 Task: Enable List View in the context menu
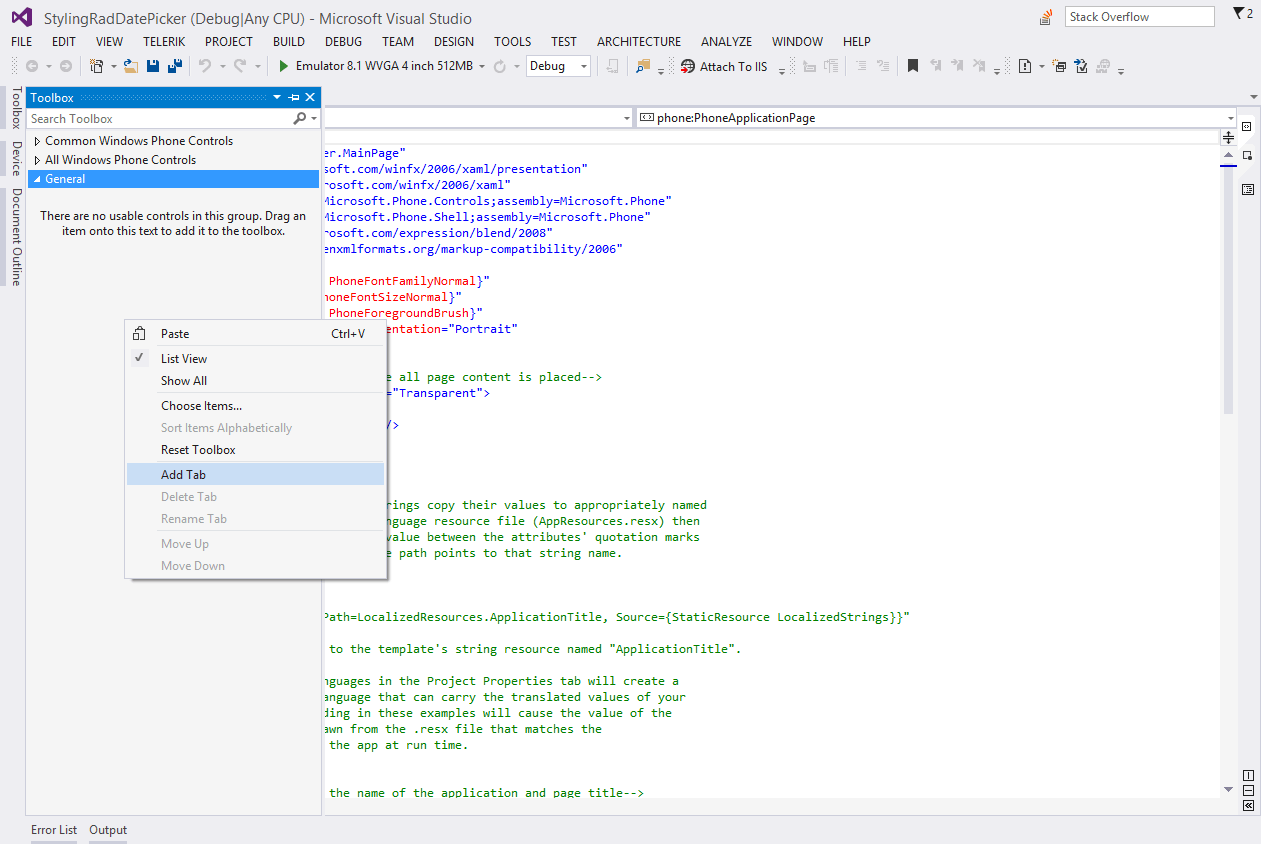tap(184, 358)
